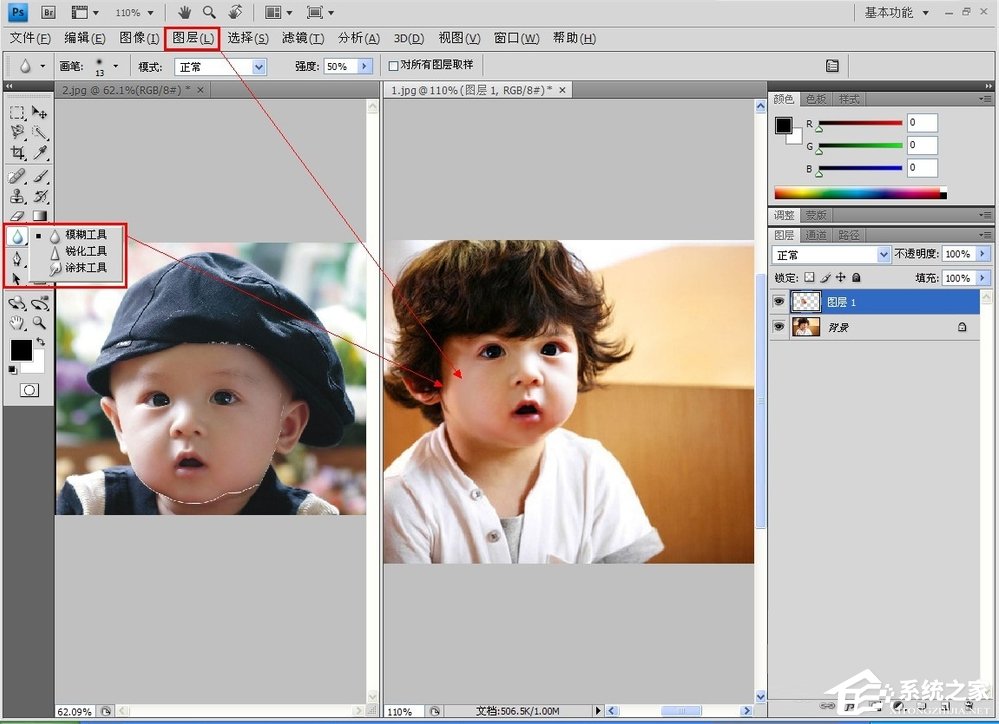Select the Healing Brush tool
Screen dimensions: 999x724
17,176
